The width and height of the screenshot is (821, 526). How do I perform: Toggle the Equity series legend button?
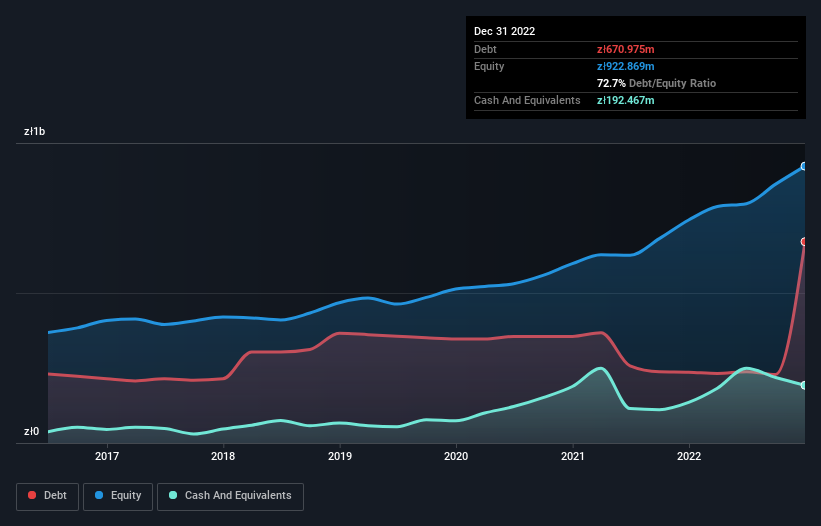coord(118,496)
